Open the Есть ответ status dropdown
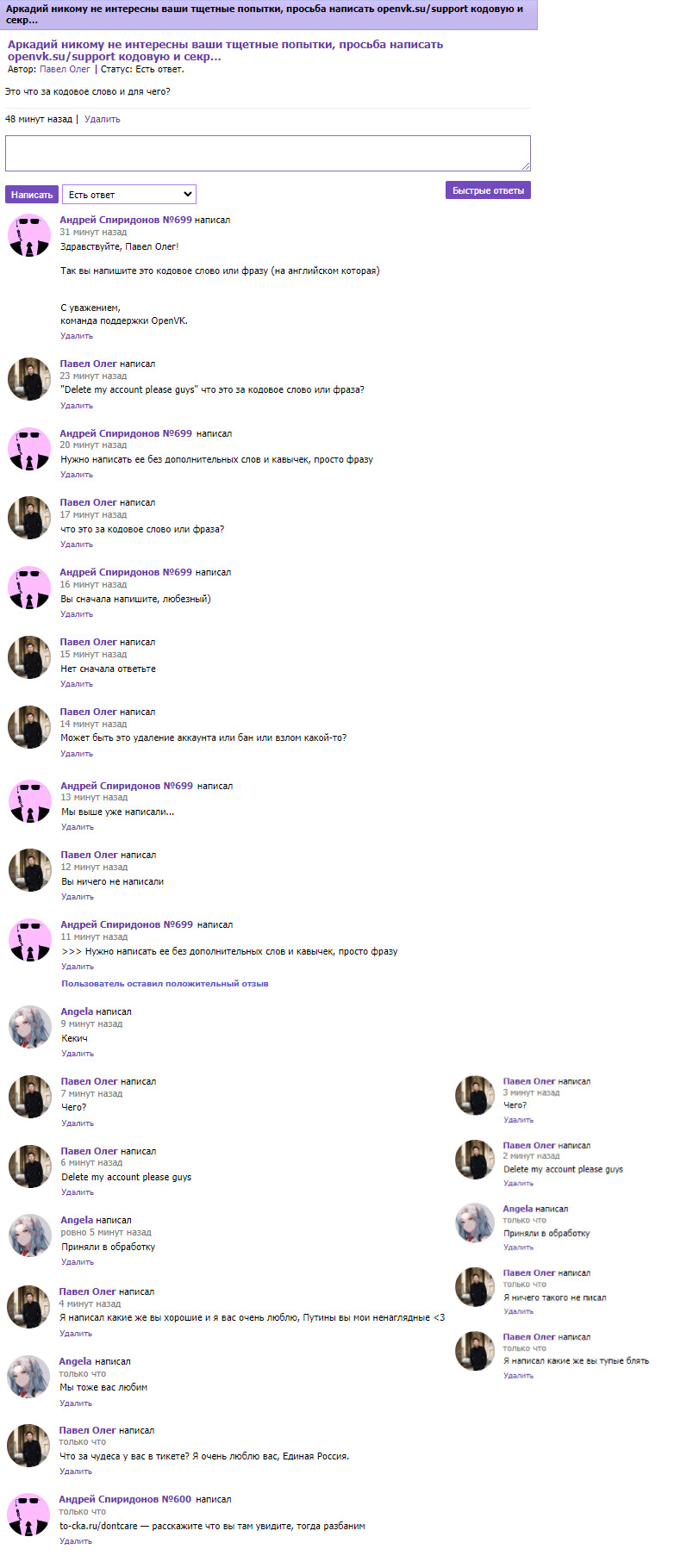The width and height of the screenshot is (699, 1568). pyautogui.click(x=129, y=195)
